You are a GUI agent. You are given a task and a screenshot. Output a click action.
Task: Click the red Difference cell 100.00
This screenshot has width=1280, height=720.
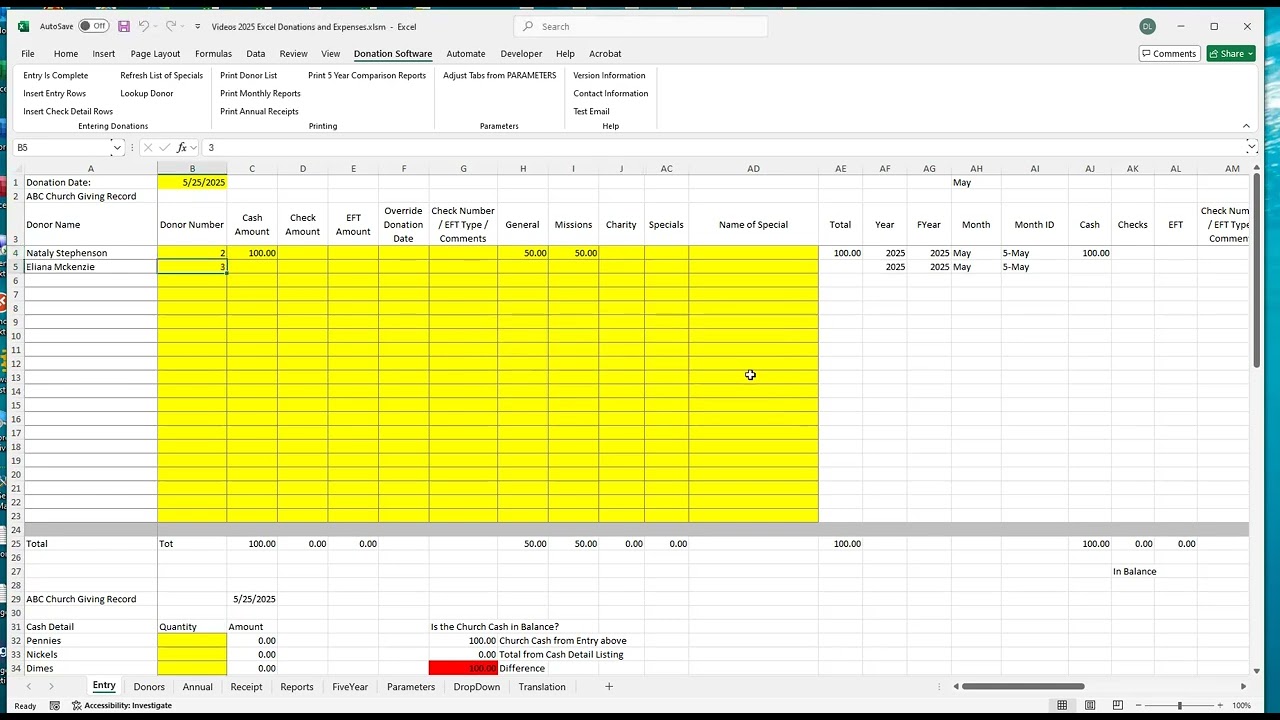coord(463,668)
